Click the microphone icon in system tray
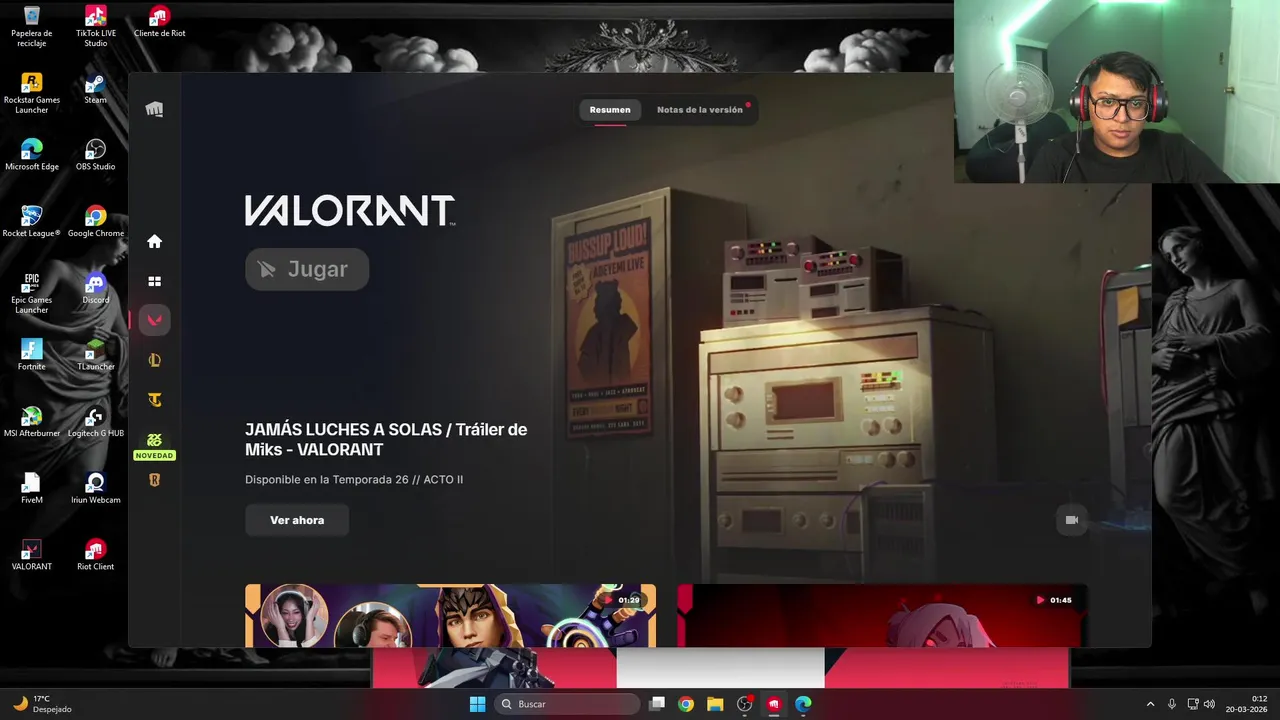Screen dimensions: 1280x720 (1172, 704)
